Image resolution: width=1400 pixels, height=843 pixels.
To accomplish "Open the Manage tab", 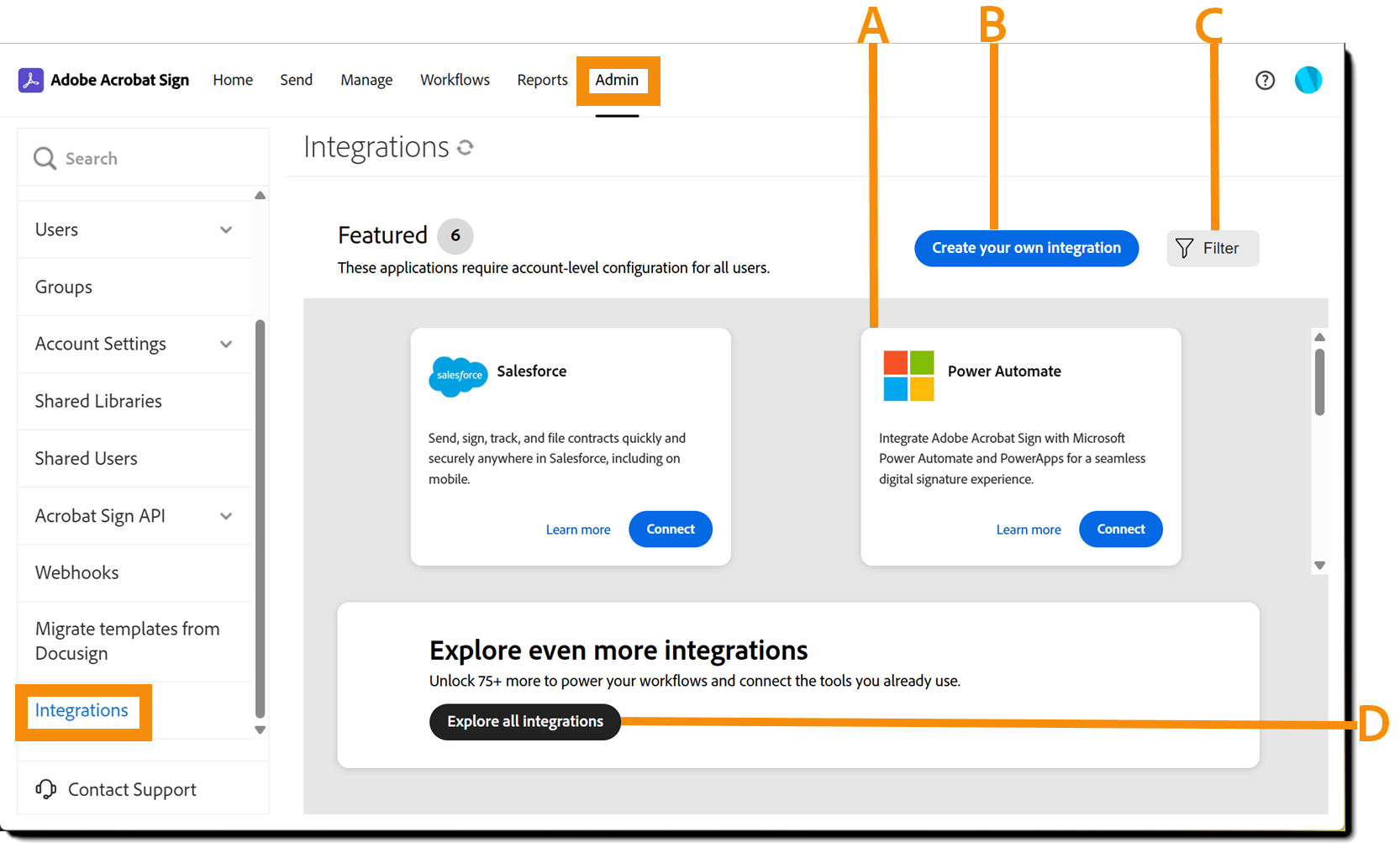I will tap(366, 80).
